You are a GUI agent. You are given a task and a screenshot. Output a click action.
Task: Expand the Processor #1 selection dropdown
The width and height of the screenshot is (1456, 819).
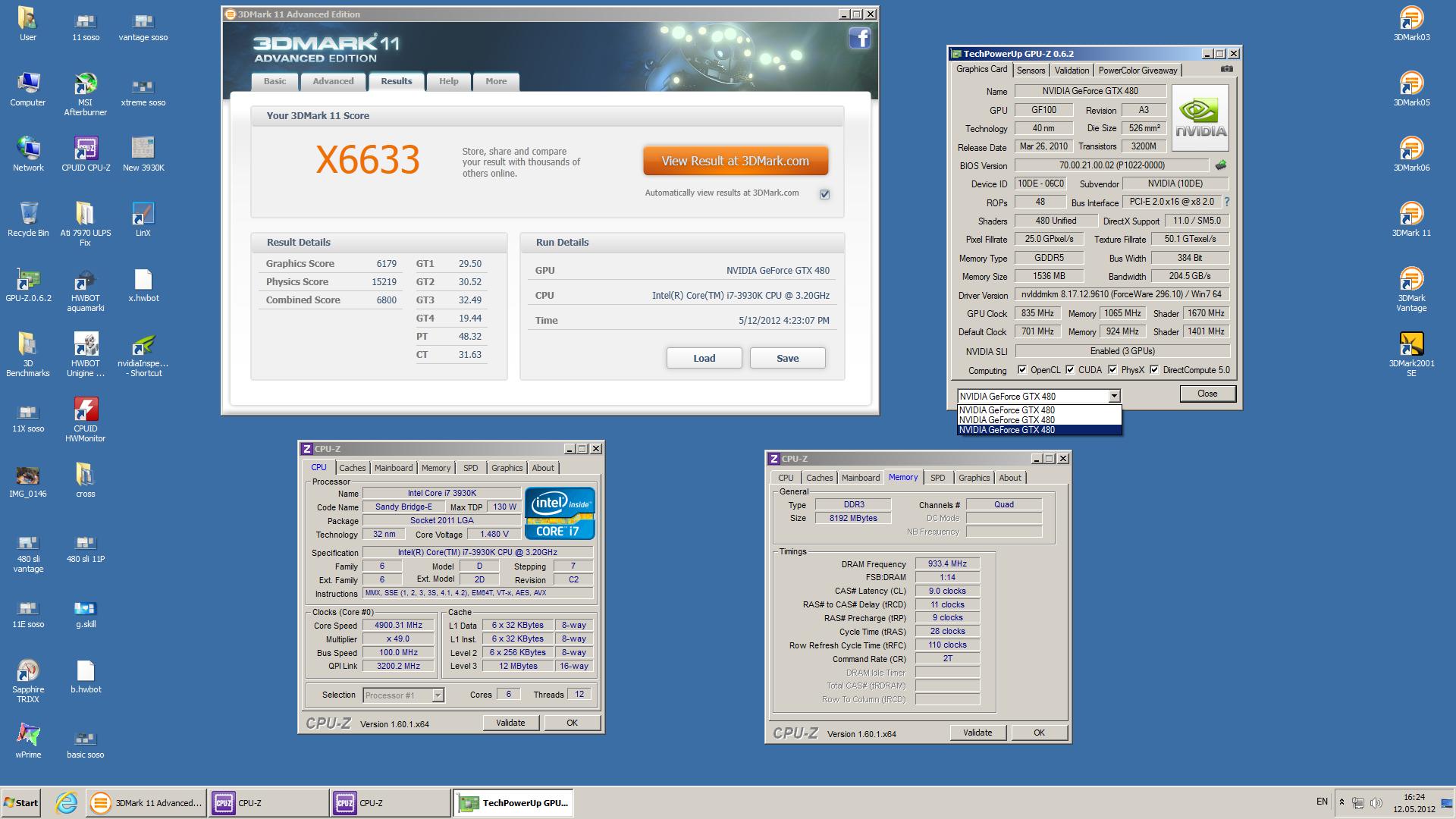click(x=438, y=695)
